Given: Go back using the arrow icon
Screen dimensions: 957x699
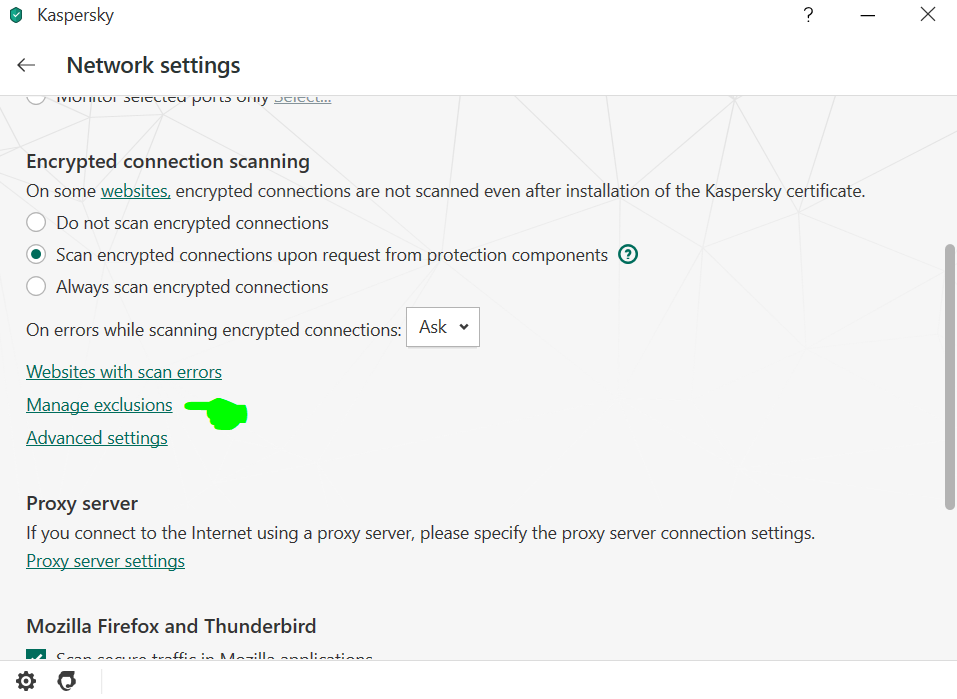Looking at the screenshot, I should [26, 65].
